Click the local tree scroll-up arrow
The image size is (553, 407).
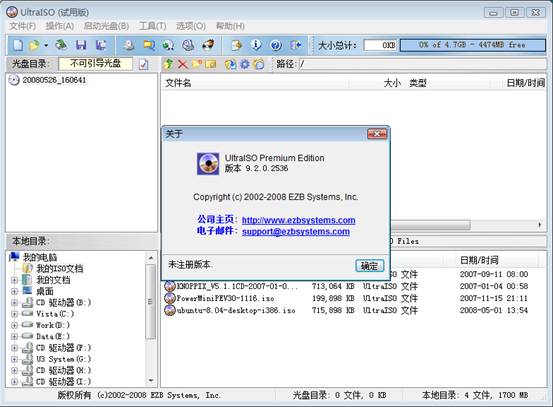tap(151, 258)
